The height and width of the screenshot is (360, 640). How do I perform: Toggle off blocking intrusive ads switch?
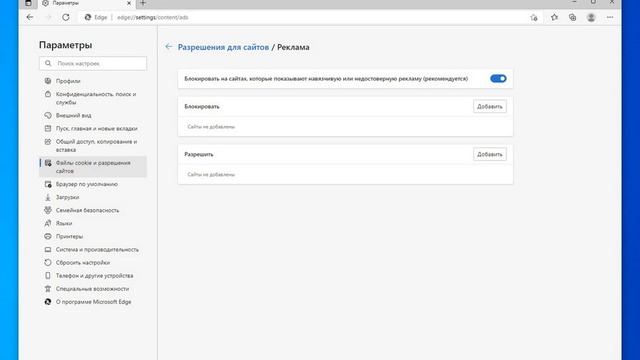pyautogui.click(x=498, y=78)
